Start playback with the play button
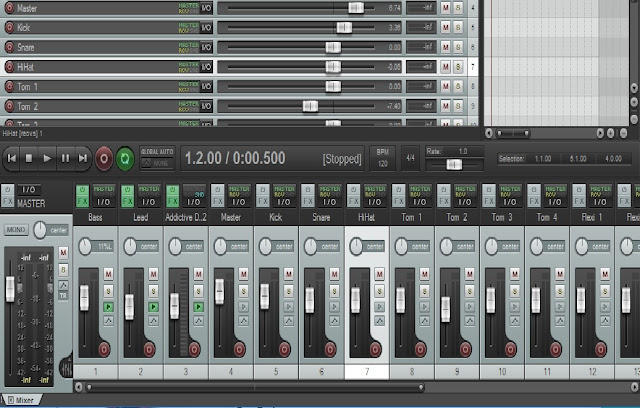Image resolution: width=640 pixels, height=408 pixels. pos(47,158)
